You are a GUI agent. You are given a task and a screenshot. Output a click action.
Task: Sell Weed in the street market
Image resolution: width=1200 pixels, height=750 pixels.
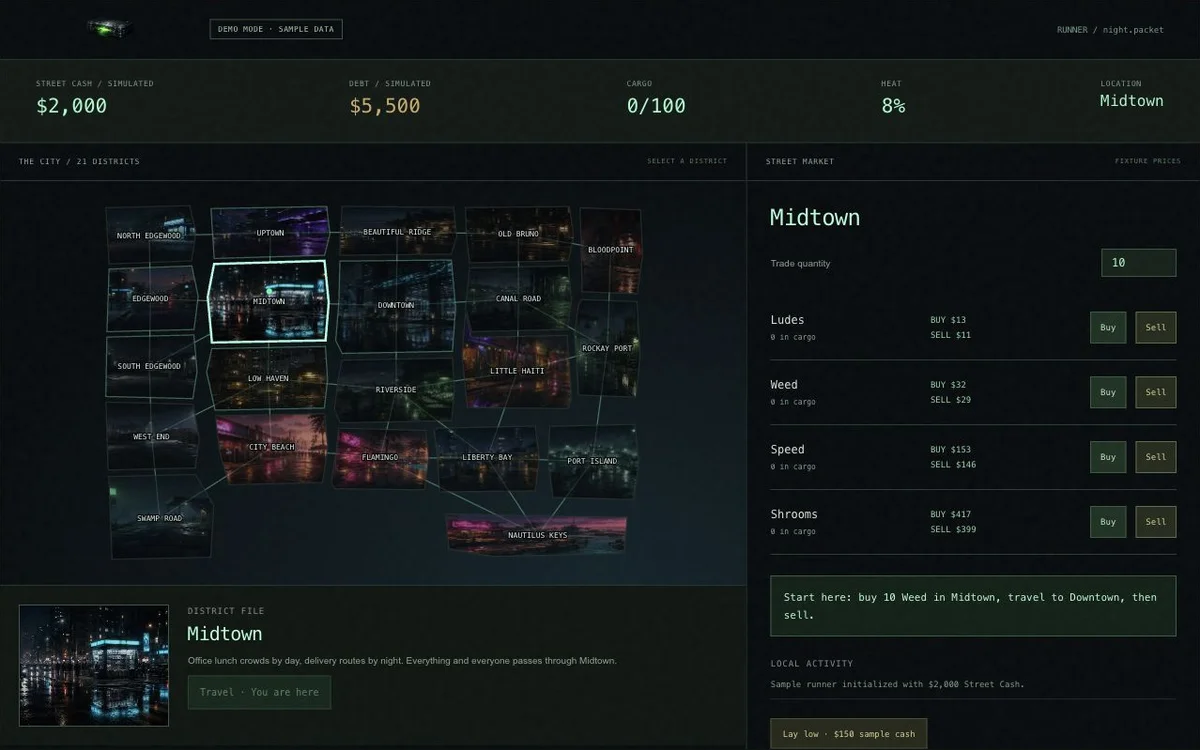pos(1155,392)
